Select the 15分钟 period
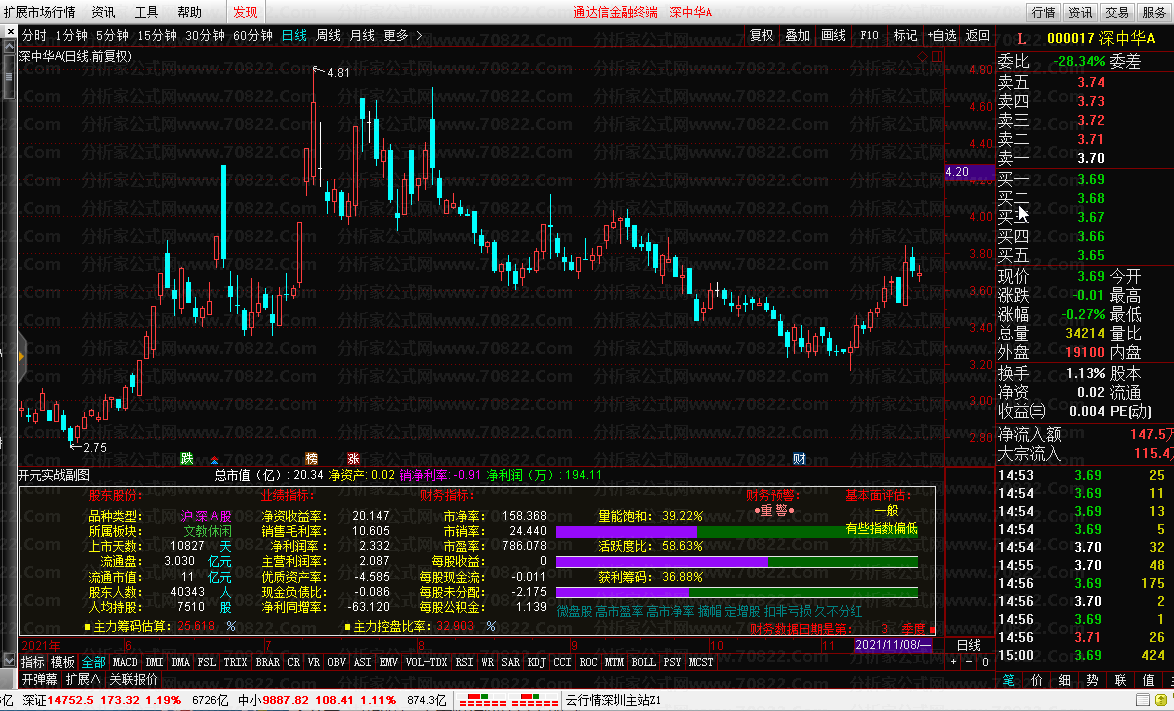 coord(156,35)
